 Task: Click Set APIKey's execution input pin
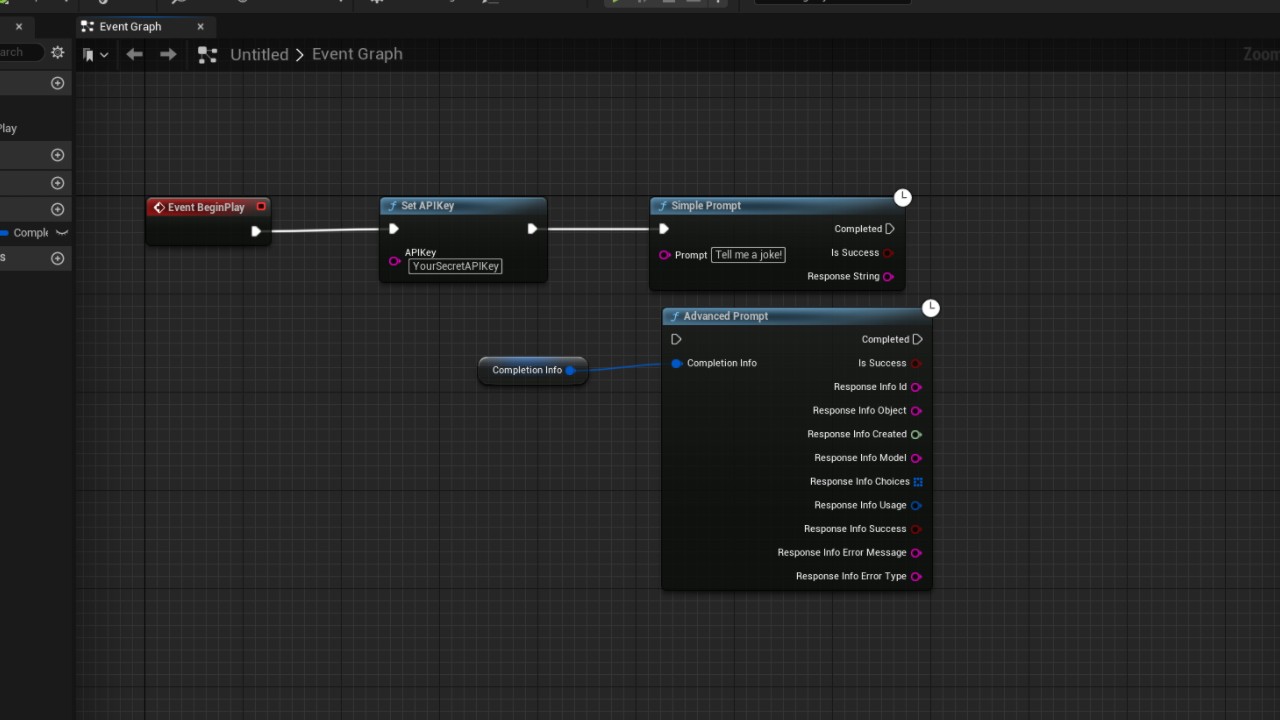click(394, 229)
